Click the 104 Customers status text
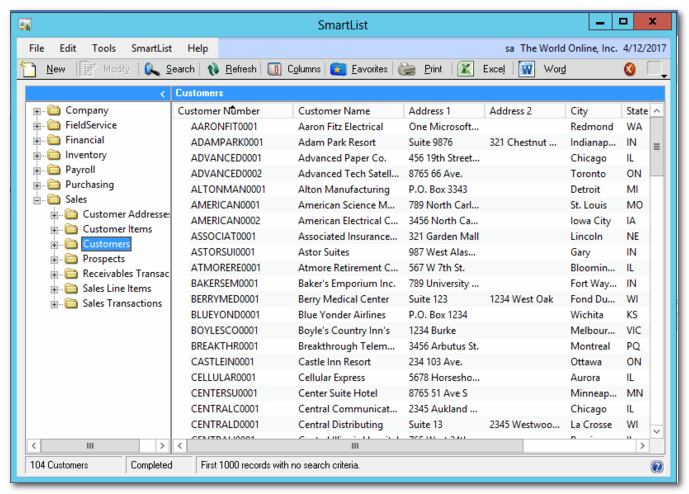This screenshot has width=689, height=494. pos(59,465)
